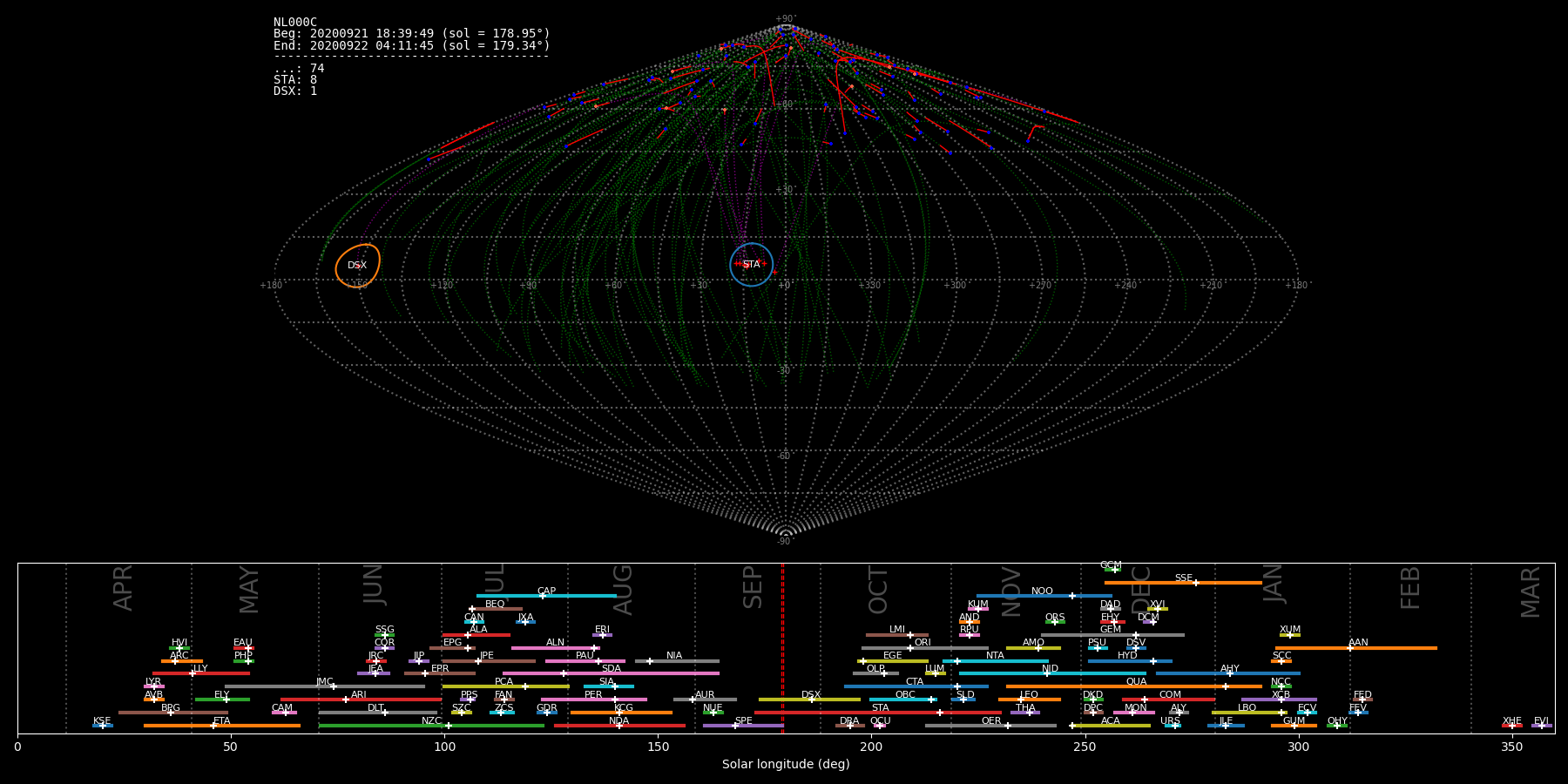This screenshot has width=1568, height=784.
Task: Select the CAP shower label
Action: [x=546, y=591]
